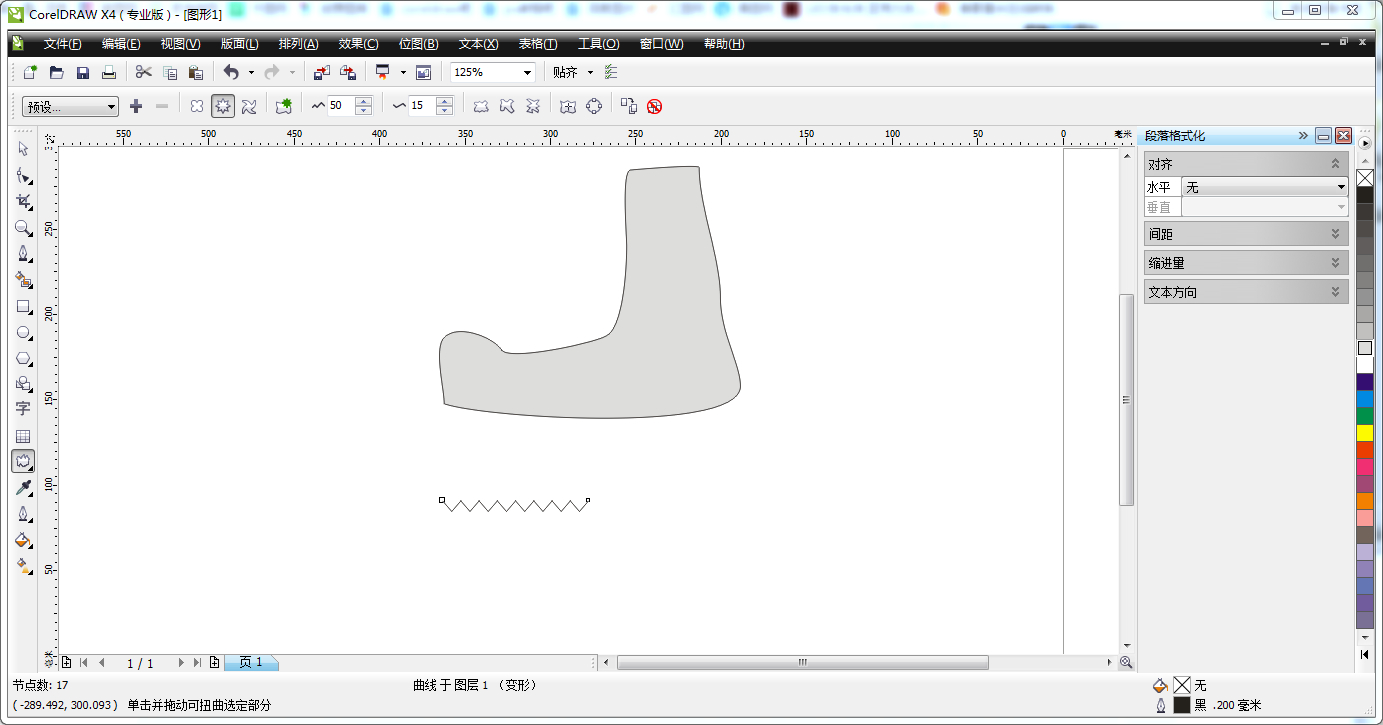Choose the Crop tool
1383x725 pixels.
coord(23,201)
